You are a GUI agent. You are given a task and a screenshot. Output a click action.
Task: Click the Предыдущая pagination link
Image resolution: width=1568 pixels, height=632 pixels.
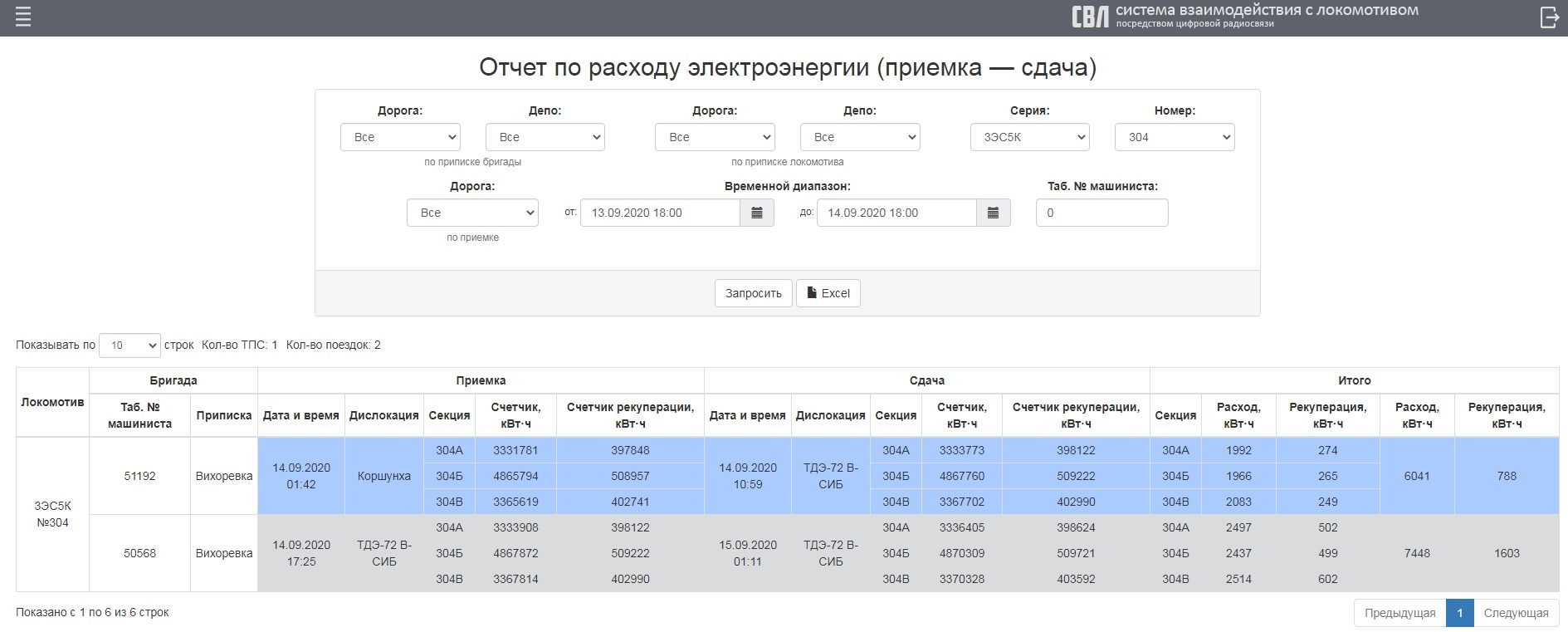coord(1399,613)
